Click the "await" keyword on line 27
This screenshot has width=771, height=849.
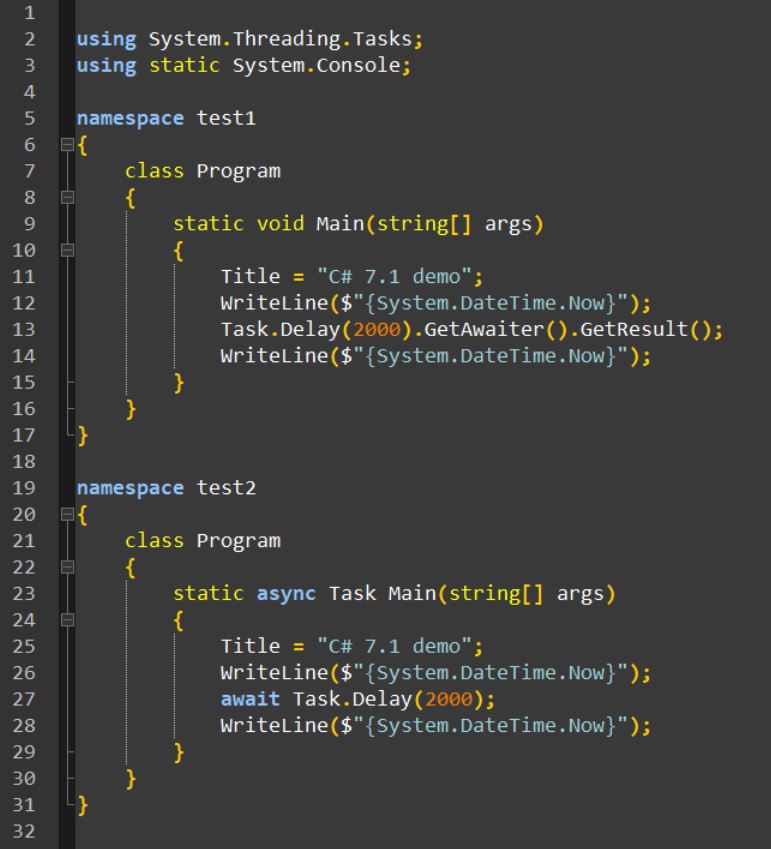coord(250,699)
